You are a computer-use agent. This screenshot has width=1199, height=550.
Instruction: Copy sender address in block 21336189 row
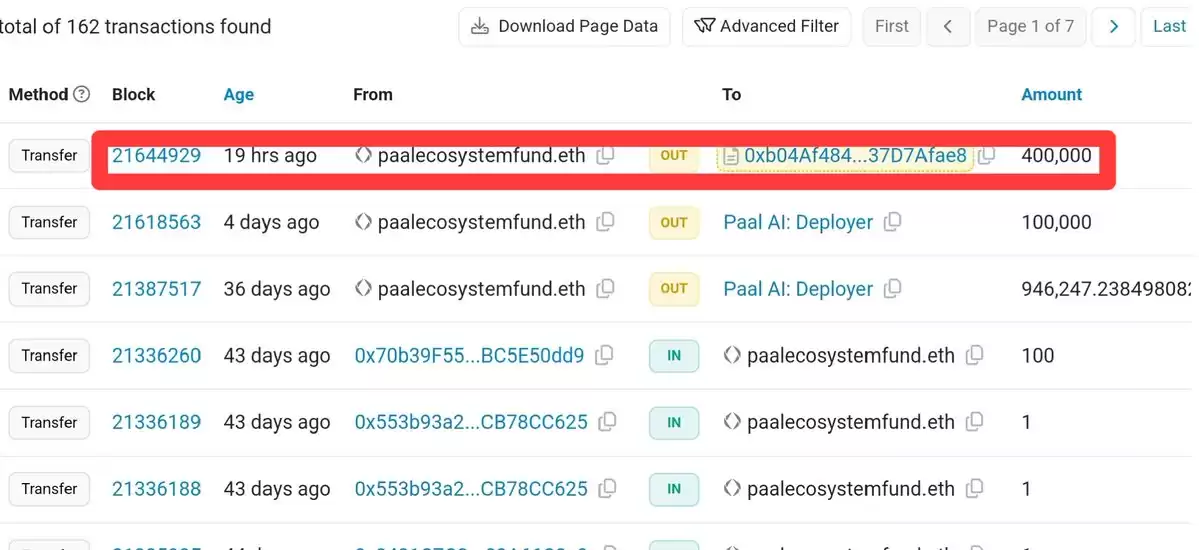pos(607,422)
